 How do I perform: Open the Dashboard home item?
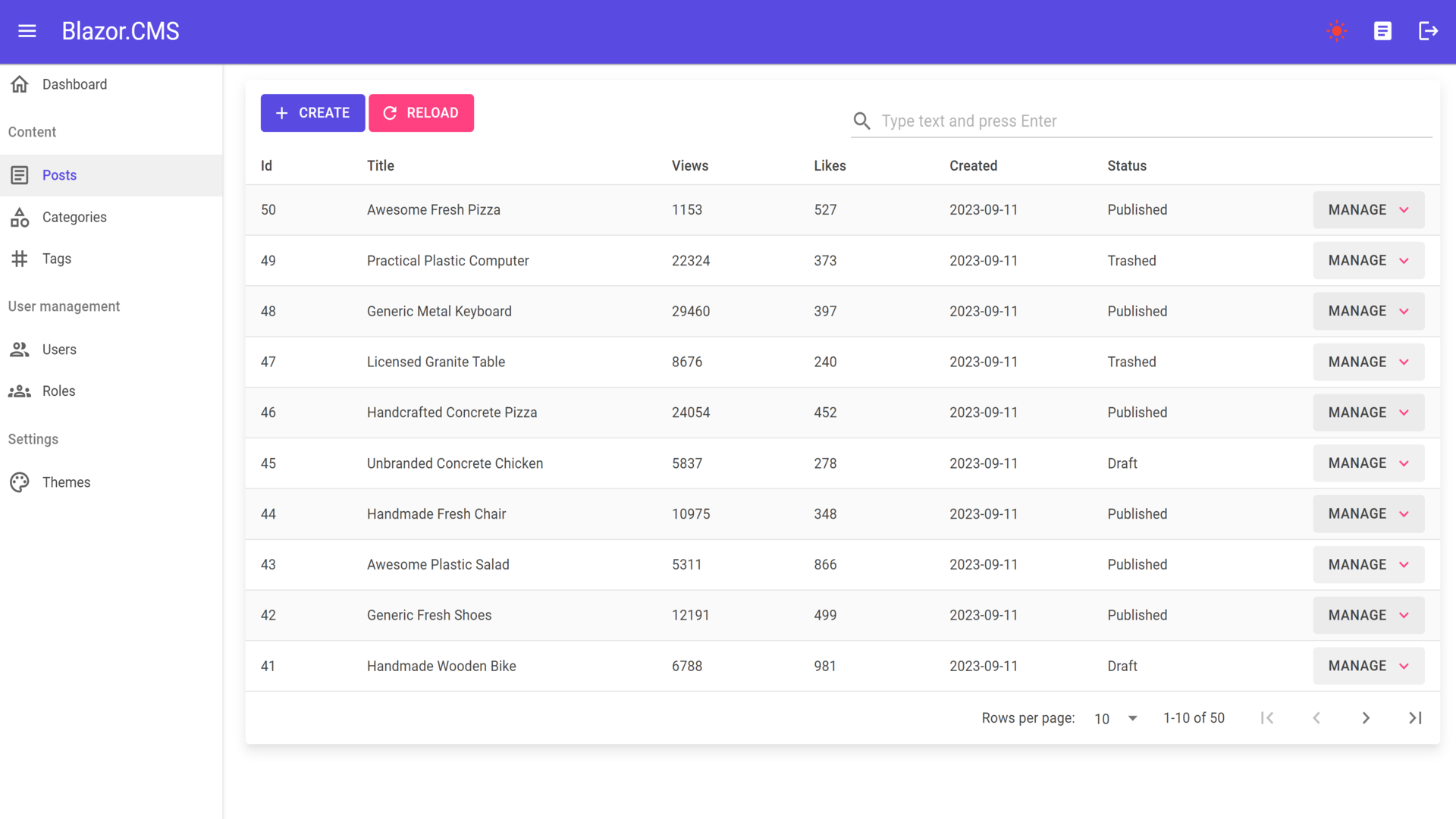click(x=74, y=84)
